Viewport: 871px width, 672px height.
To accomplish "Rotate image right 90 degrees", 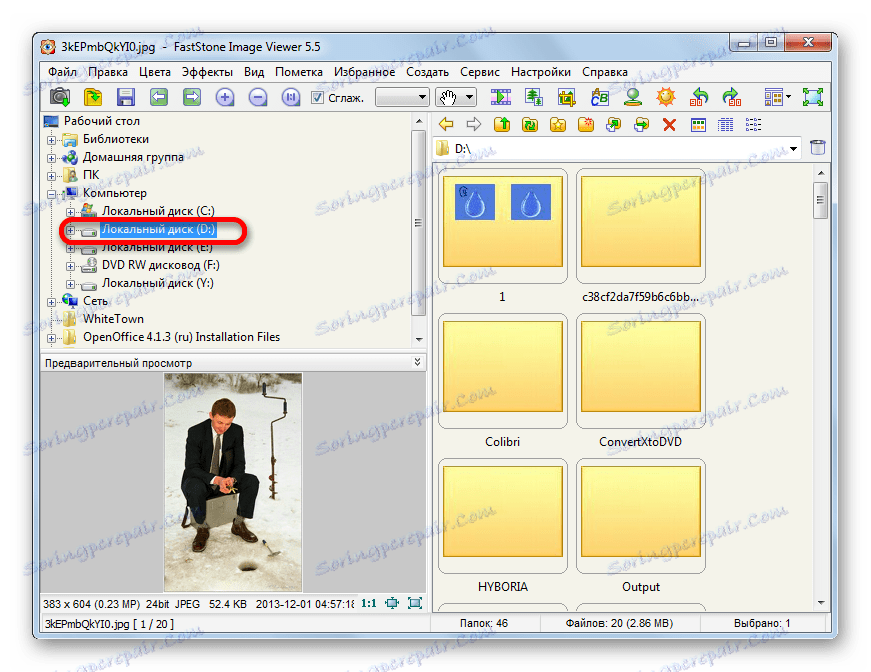I will pos(732,97).
